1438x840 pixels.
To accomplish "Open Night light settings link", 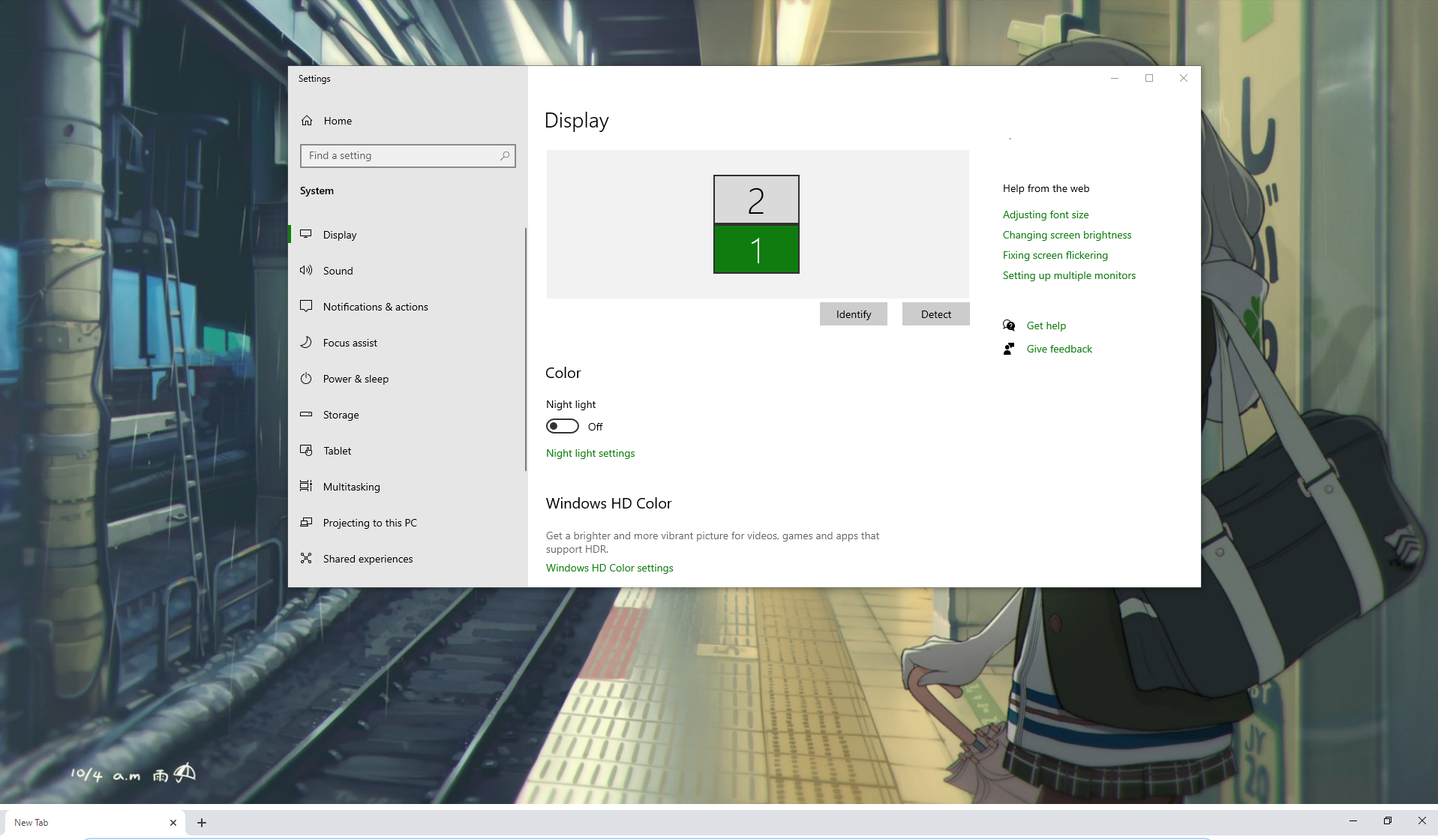I will [x=590, y=453].
